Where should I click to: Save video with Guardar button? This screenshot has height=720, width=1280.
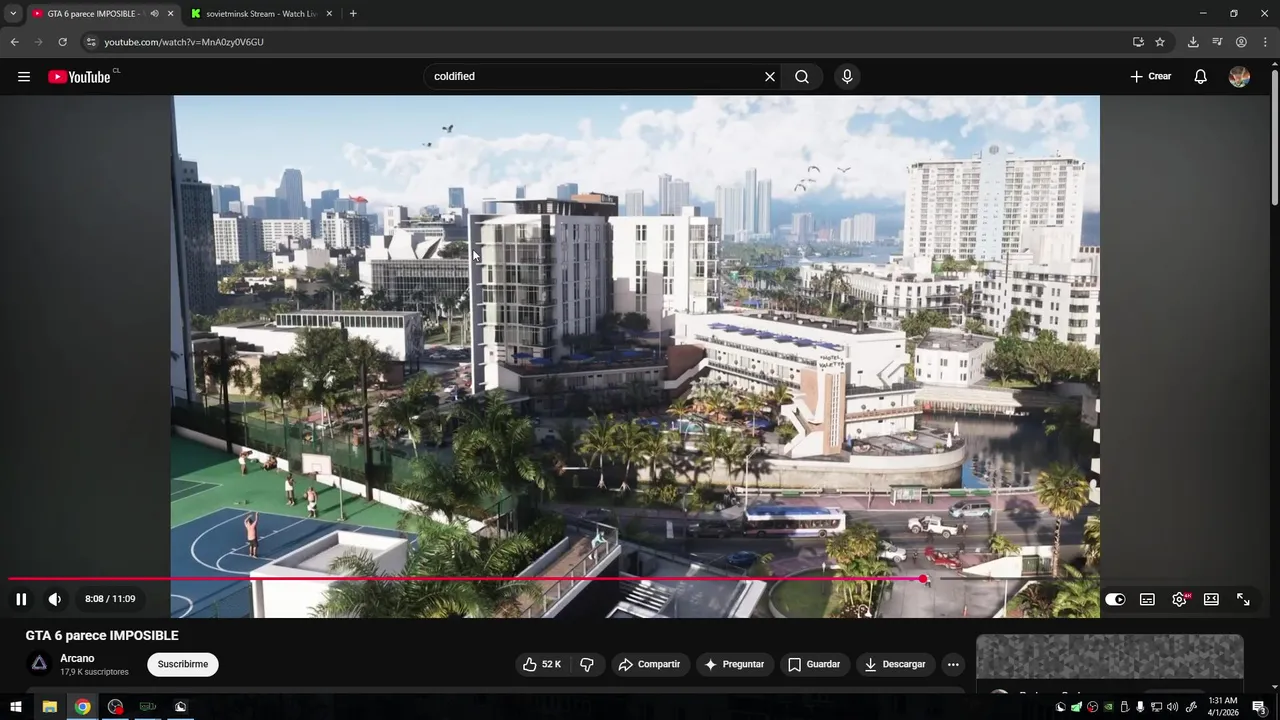(813, 664)
